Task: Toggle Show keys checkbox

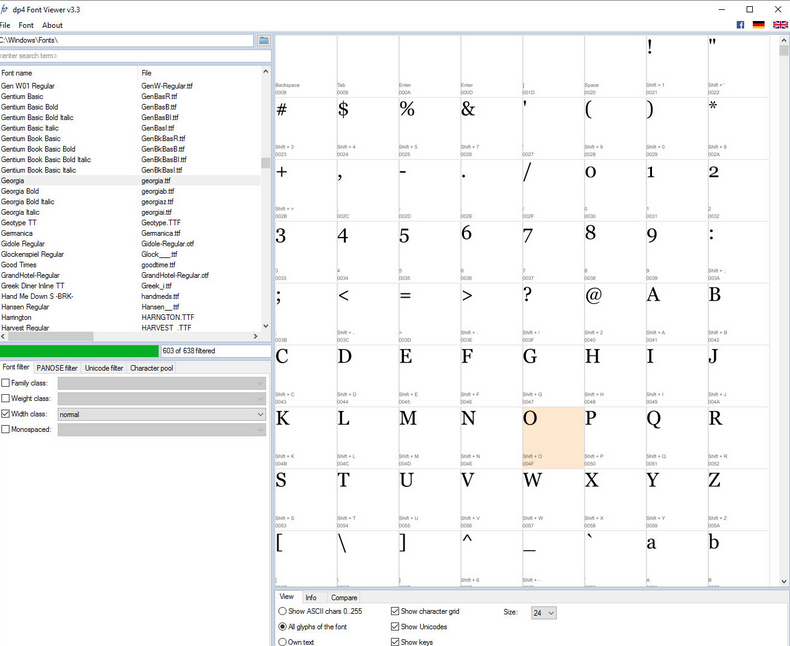Action: click(395, 642)
